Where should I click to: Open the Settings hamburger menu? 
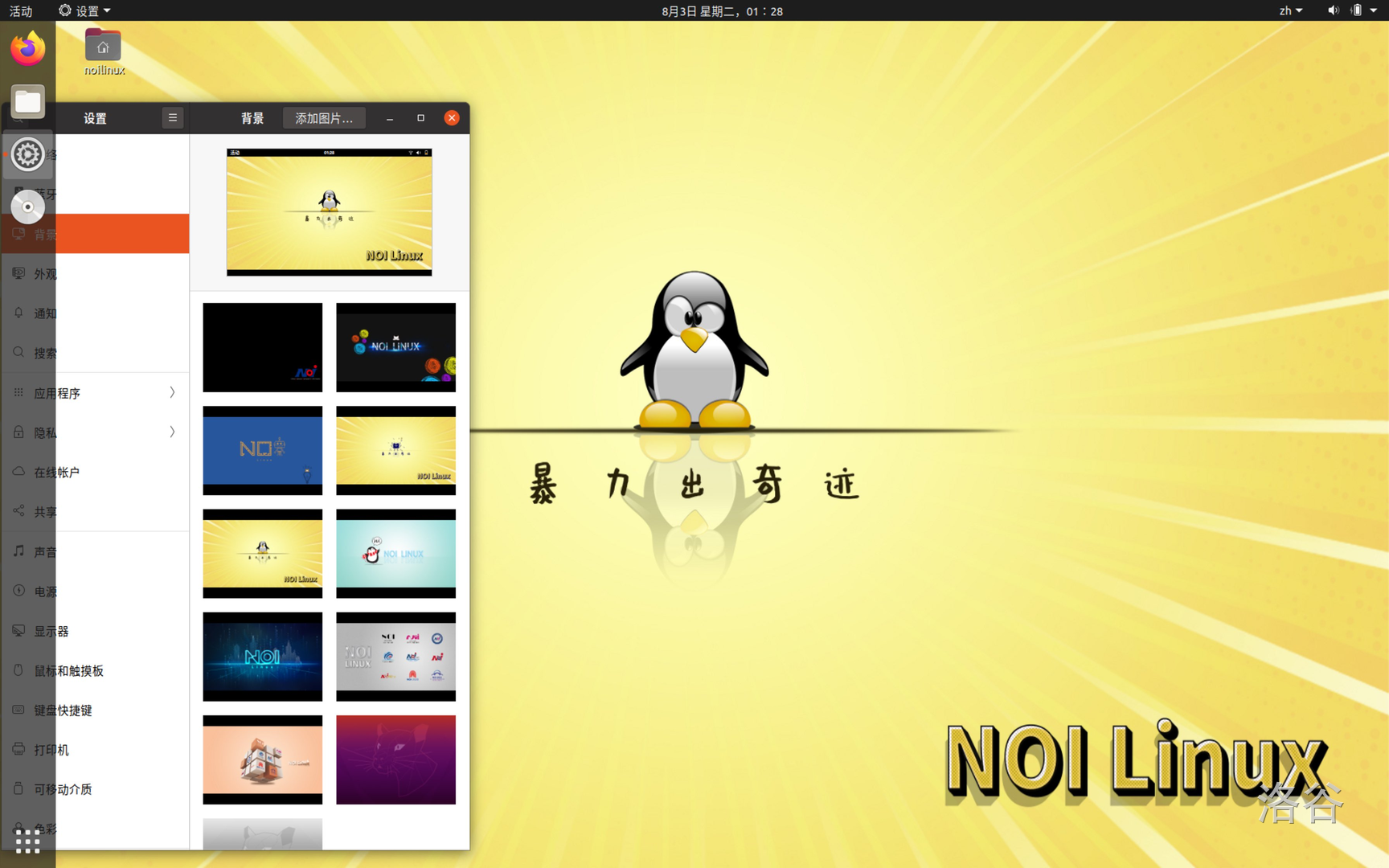coord(173,118)
